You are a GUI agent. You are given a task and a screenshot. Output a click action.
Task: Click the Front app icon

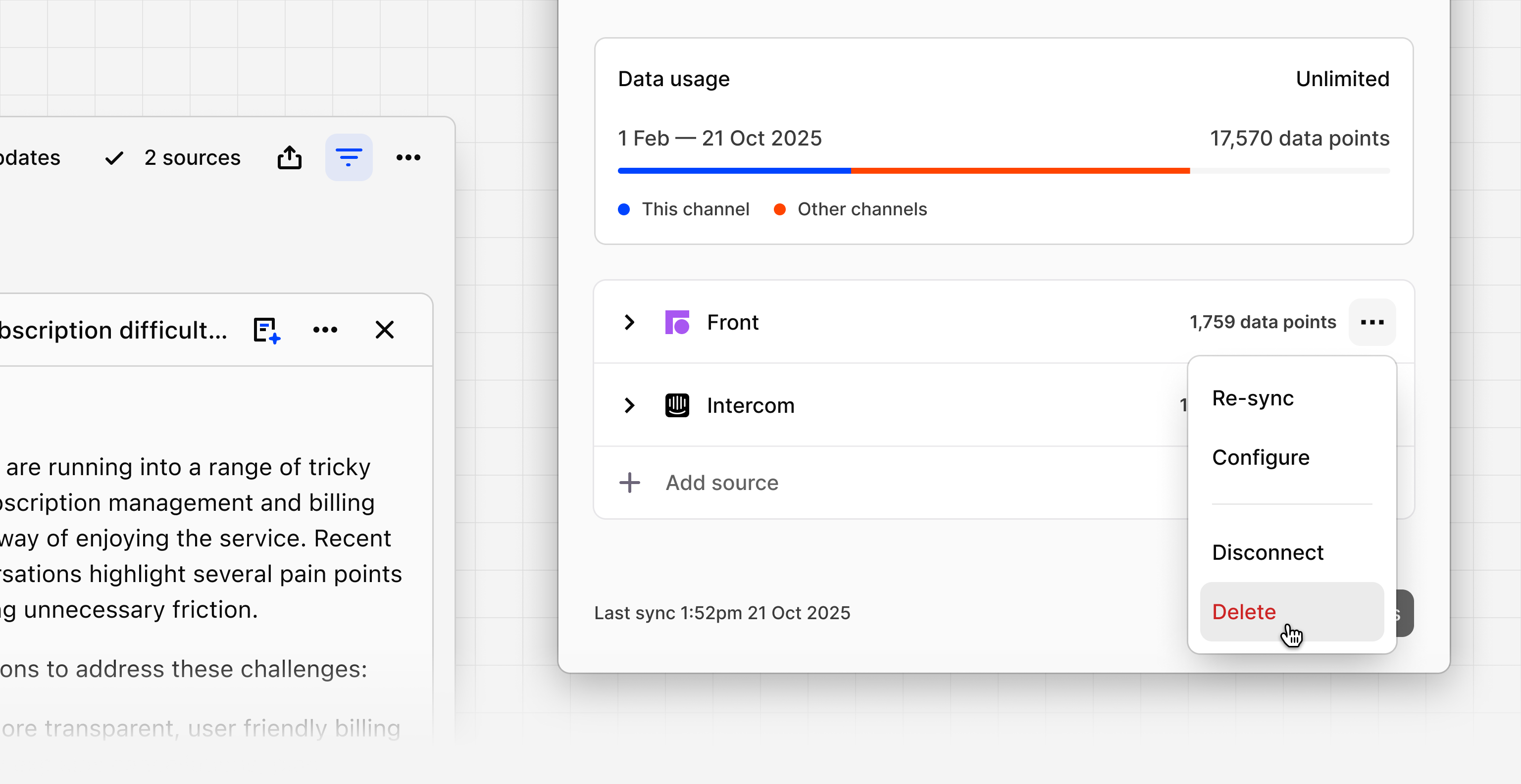(x=678, y=322)
